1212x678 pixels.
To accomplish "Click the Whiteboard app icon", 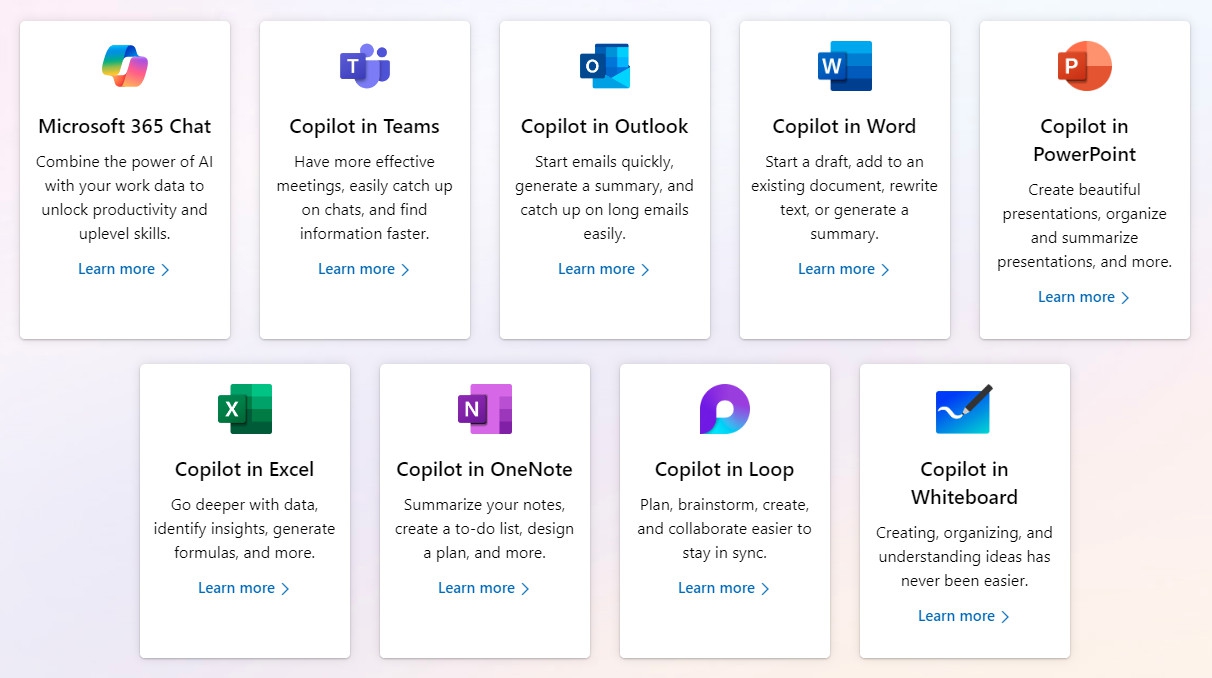I will [x=964, y=409].
